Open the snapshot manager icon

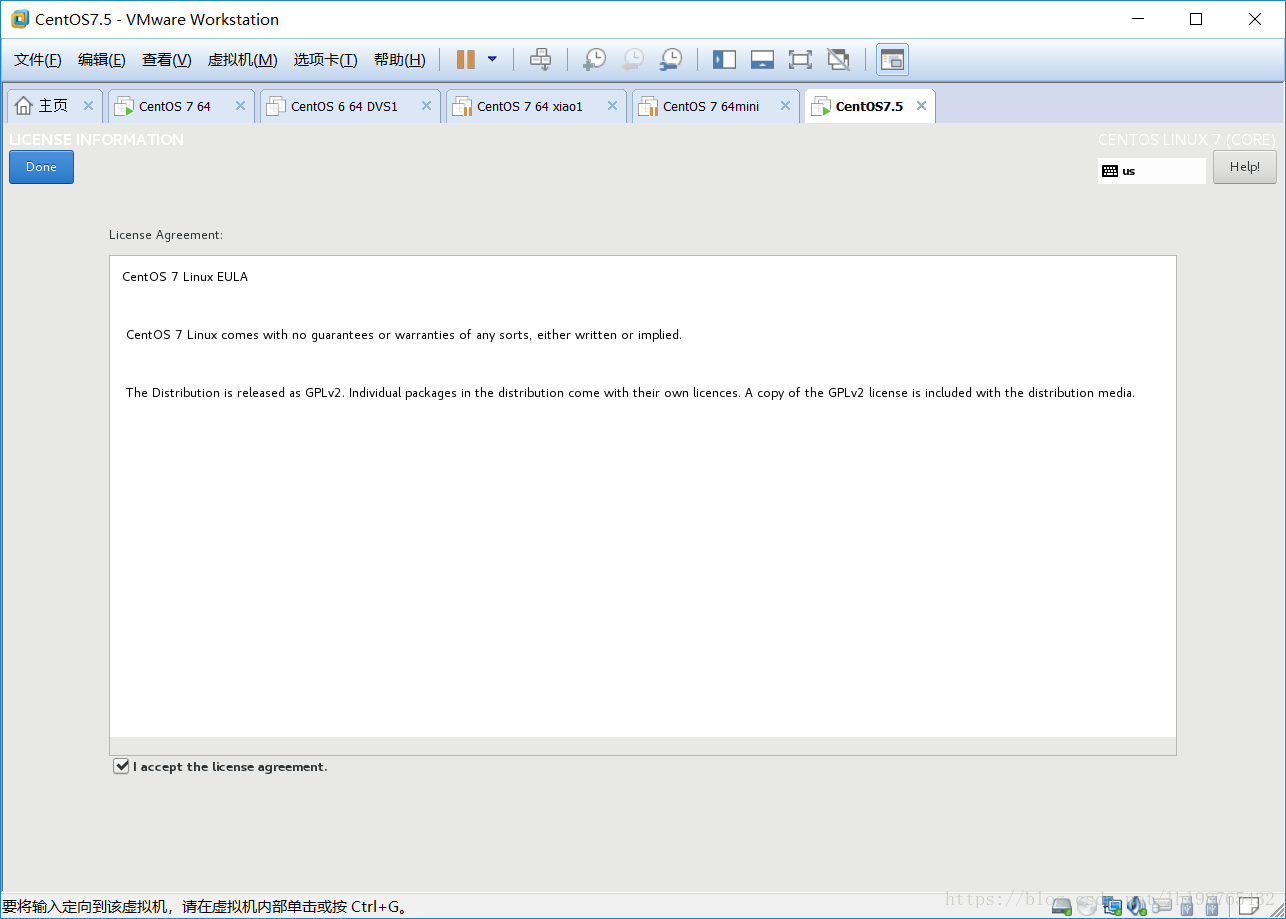pos(670,60)
